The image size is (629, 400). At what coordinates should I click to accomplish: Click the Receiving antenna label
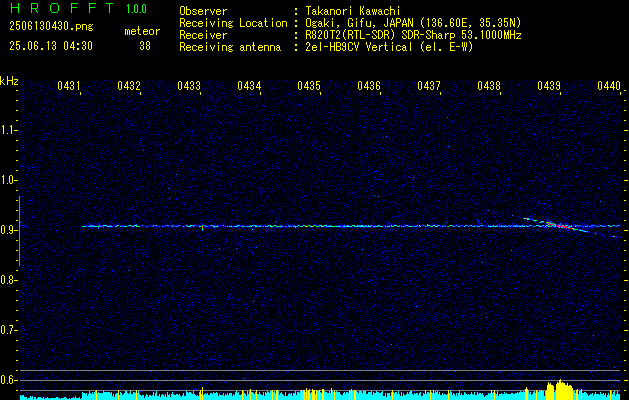click(230, 47)
